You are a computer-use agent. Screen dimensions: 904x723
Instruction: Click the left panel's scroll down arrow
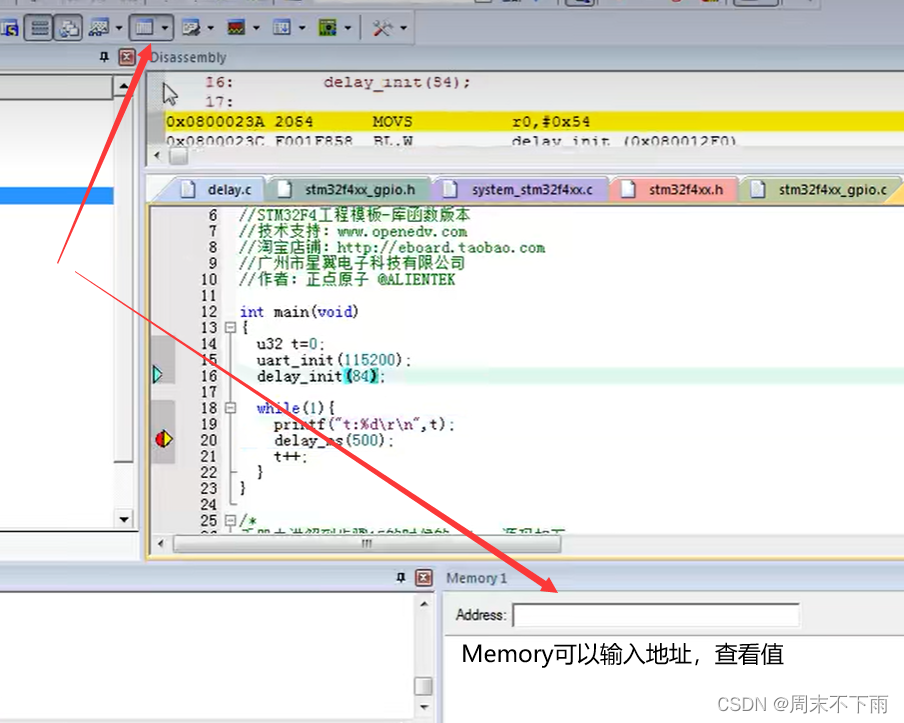(x=124, y=519)
